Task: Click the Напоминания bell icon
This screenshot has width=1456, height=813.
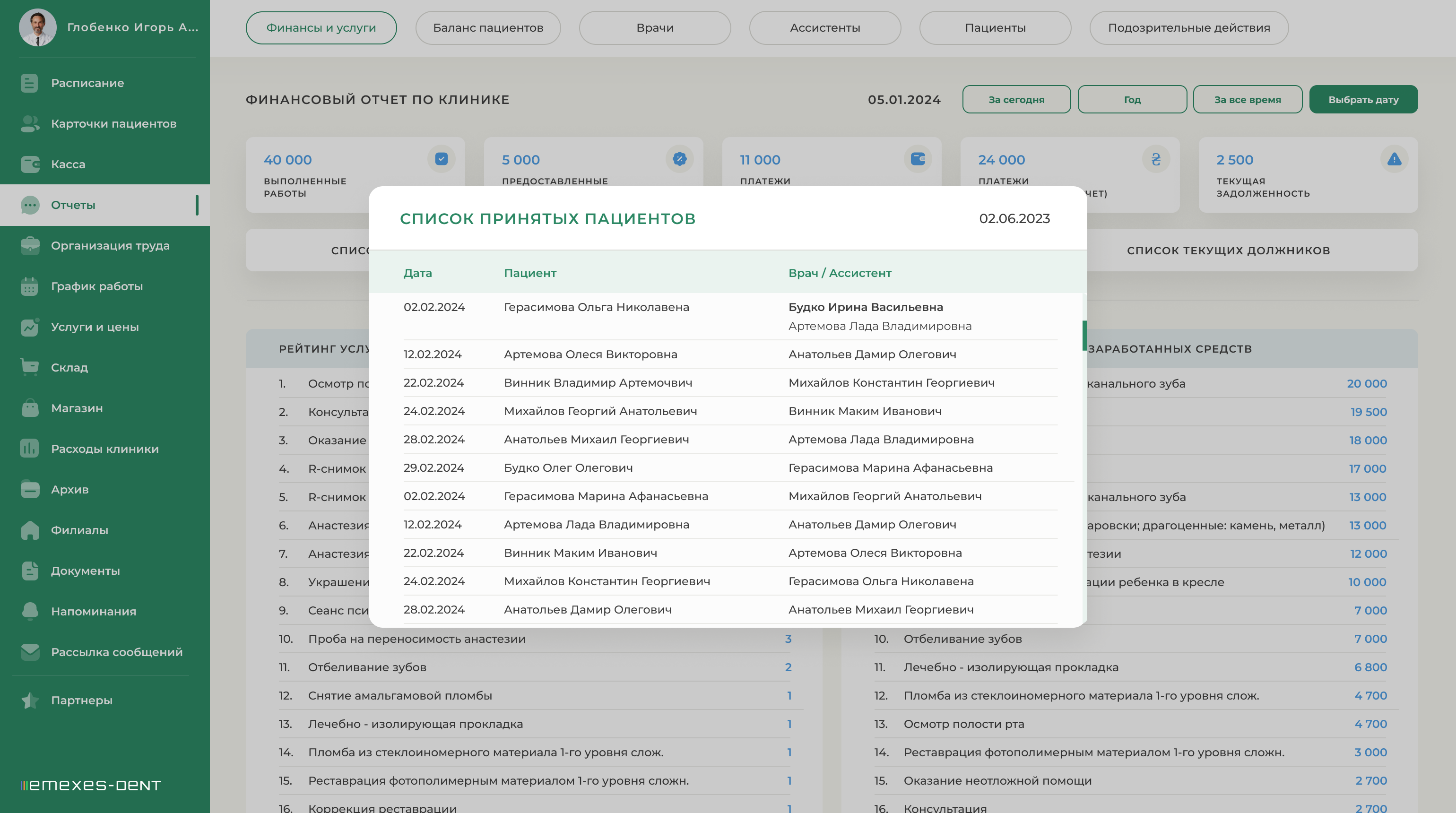Action: click(29, 611)
